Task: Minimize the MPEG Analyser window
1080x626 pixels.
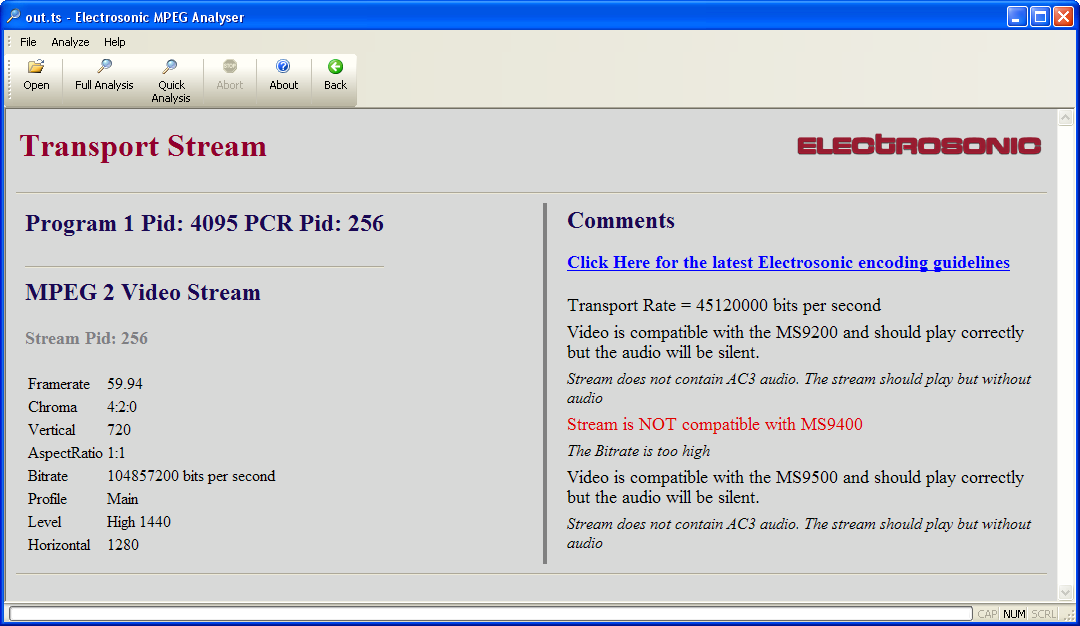Action: (1017, 17)
